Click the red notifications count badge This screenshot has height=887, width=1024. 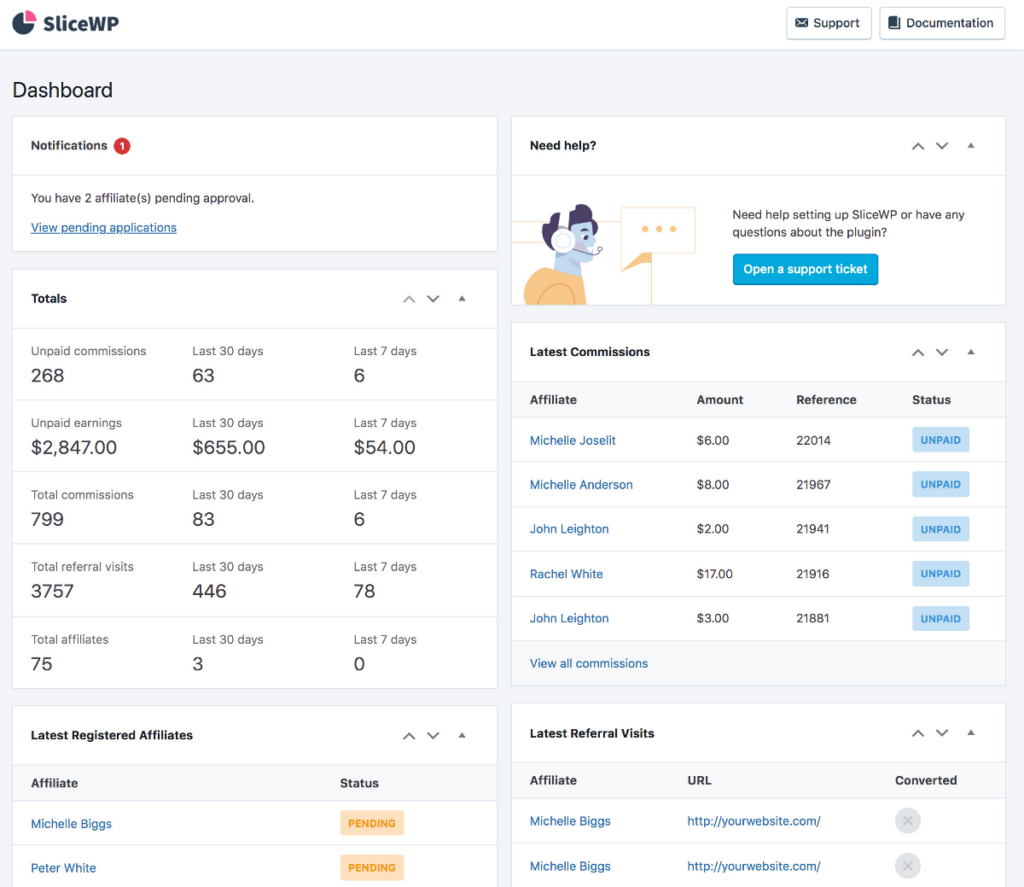(x=121, y=145)
